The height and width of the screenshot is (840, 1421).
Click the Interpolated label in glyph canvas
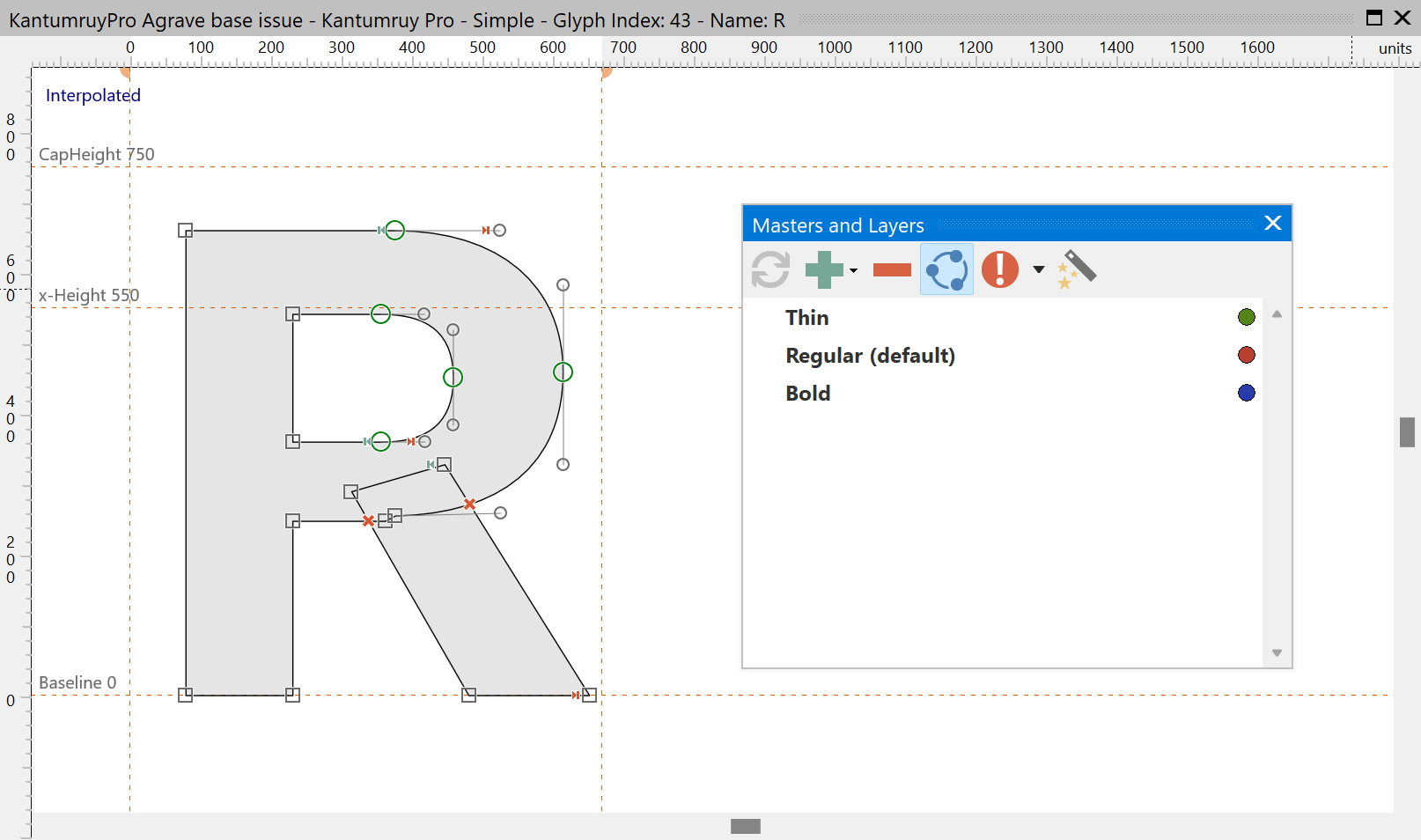(92, 95)
